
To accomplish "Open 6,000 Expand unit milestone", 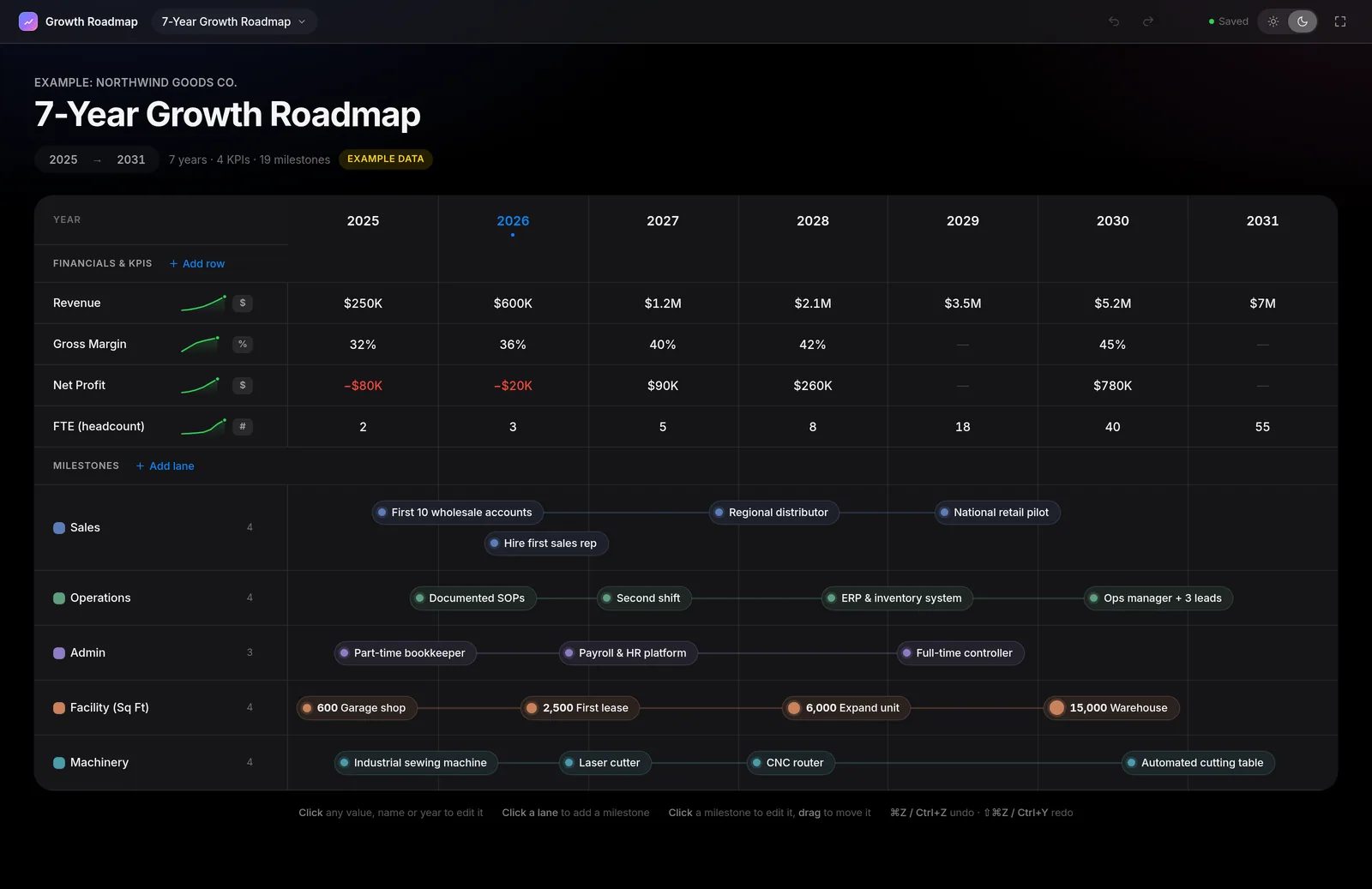I will click(846, 708).
